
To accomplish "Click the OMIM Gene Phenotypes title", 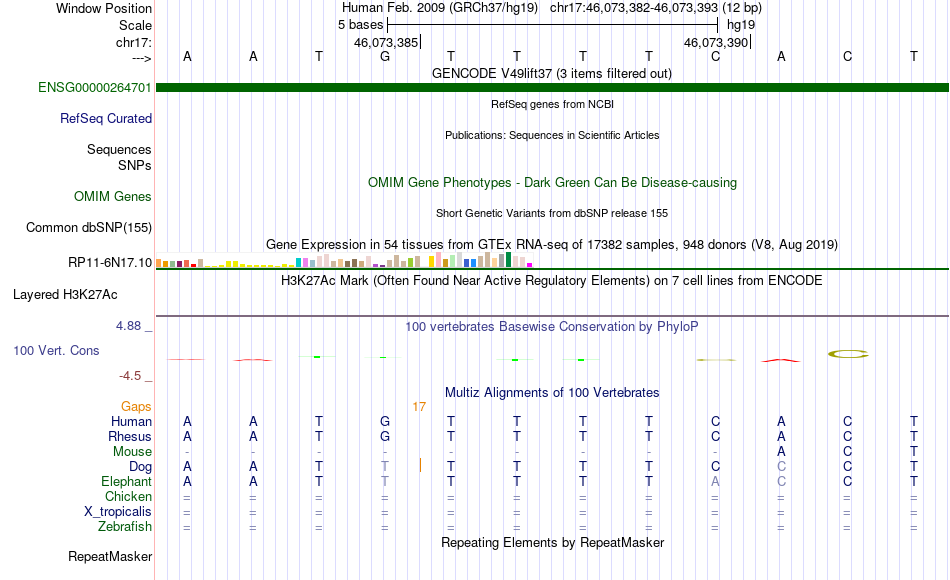I will click(x=553, y=183).
